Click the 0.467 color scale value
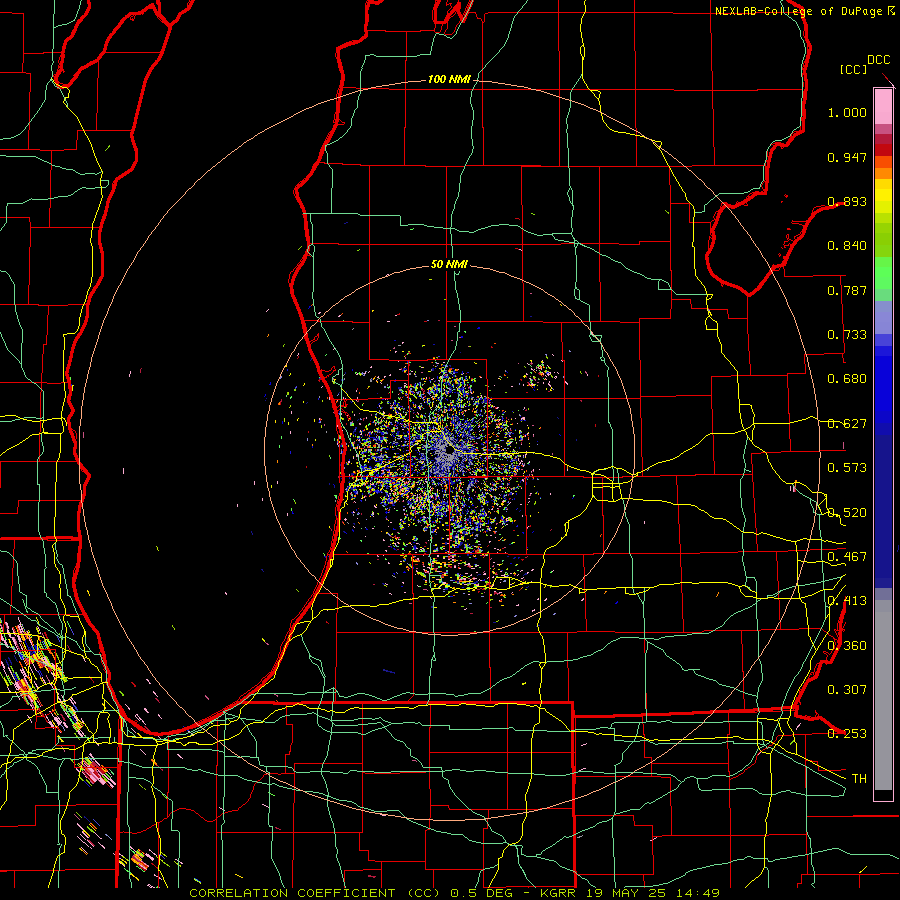Image resolution: width=900 pixels, height=900 pixels. [847, 557]
